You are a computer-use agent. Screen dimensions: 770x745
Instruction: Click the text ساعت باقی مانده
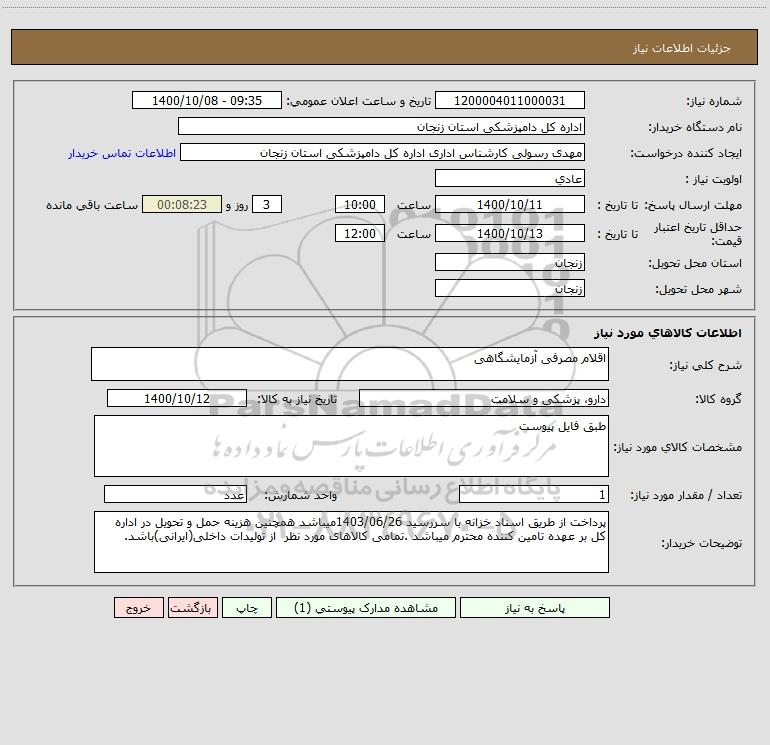pos(92,205)
